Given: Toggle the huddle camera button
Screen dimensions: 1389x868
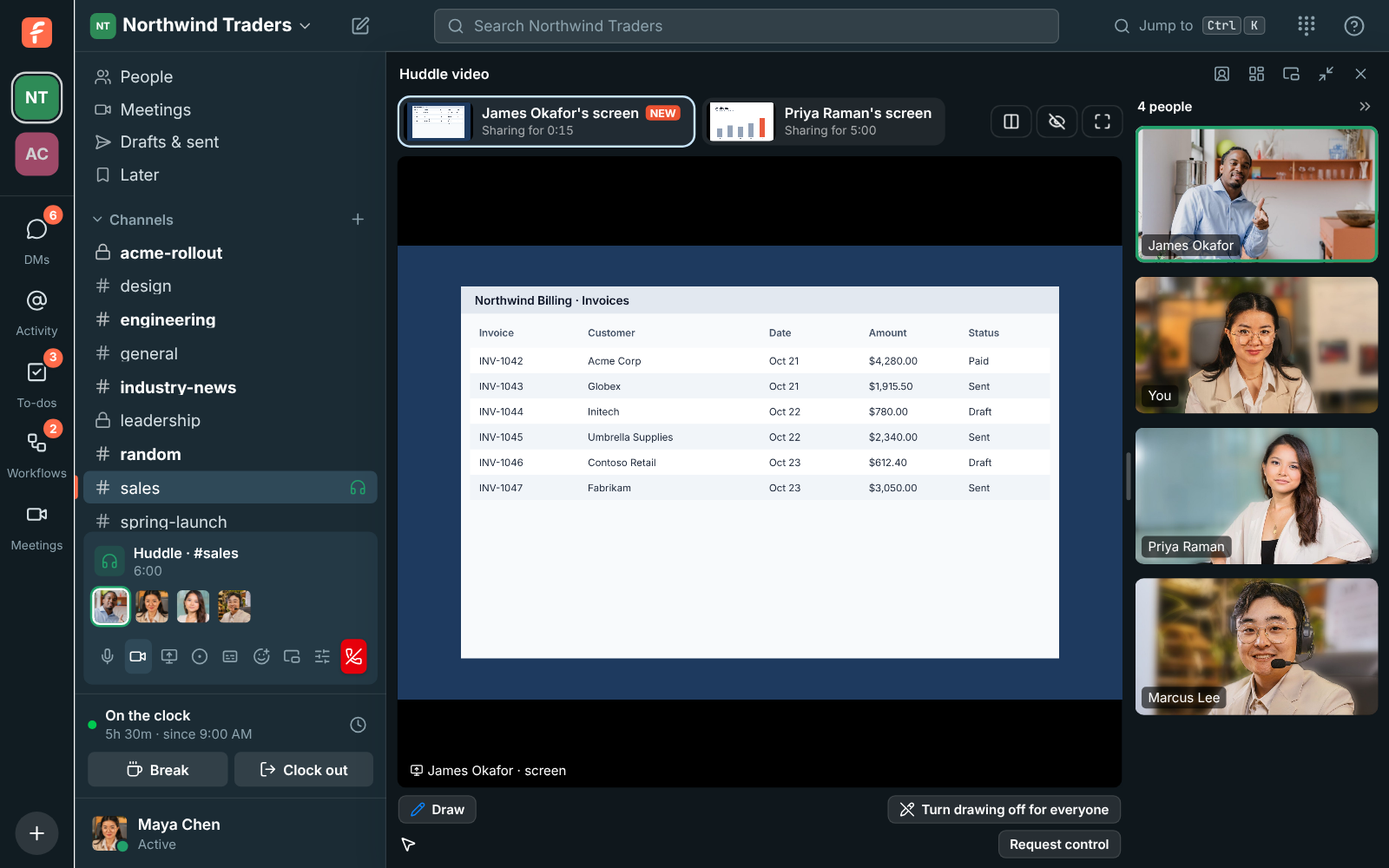Looking at the screenshot, I should click(x=138, y=657).
